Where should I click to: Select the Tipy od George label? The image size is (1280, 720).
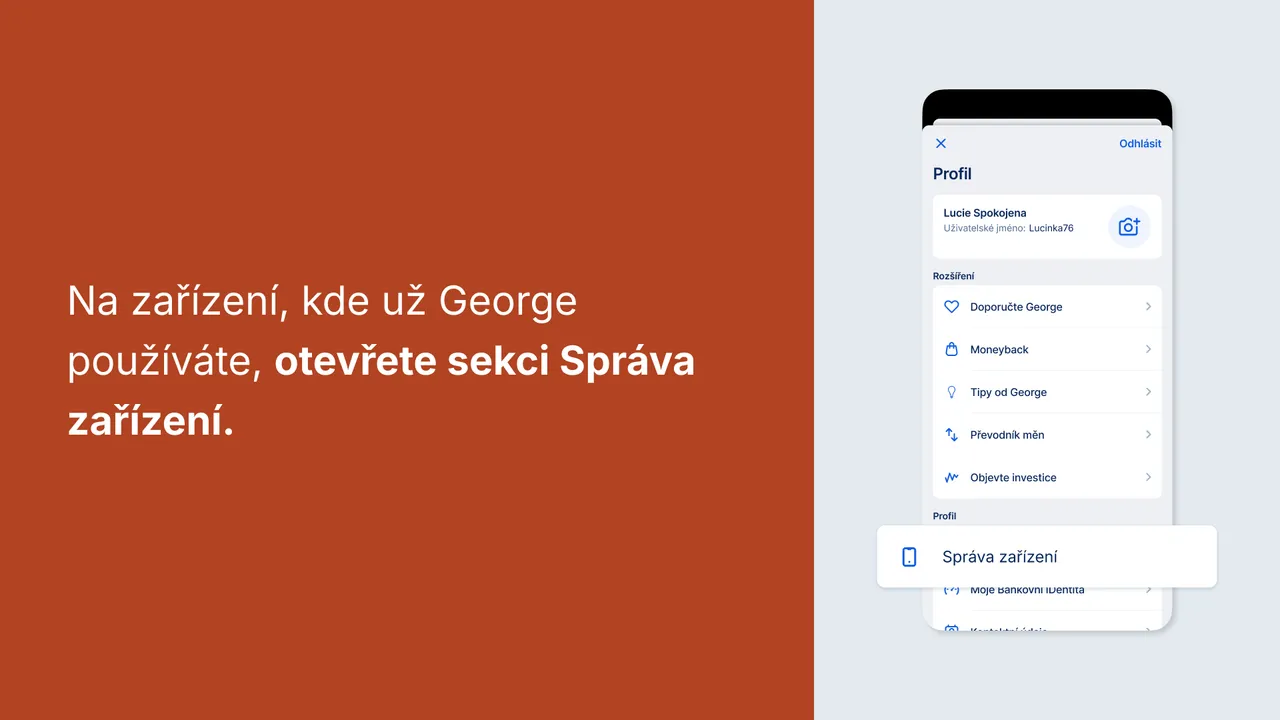point(1008,392)
